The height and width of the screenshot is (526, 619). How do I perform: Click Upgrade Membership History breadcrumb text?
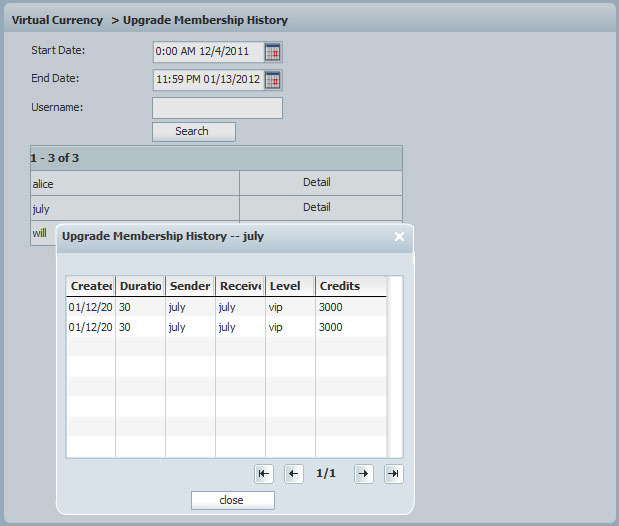[x=205, y=20]
